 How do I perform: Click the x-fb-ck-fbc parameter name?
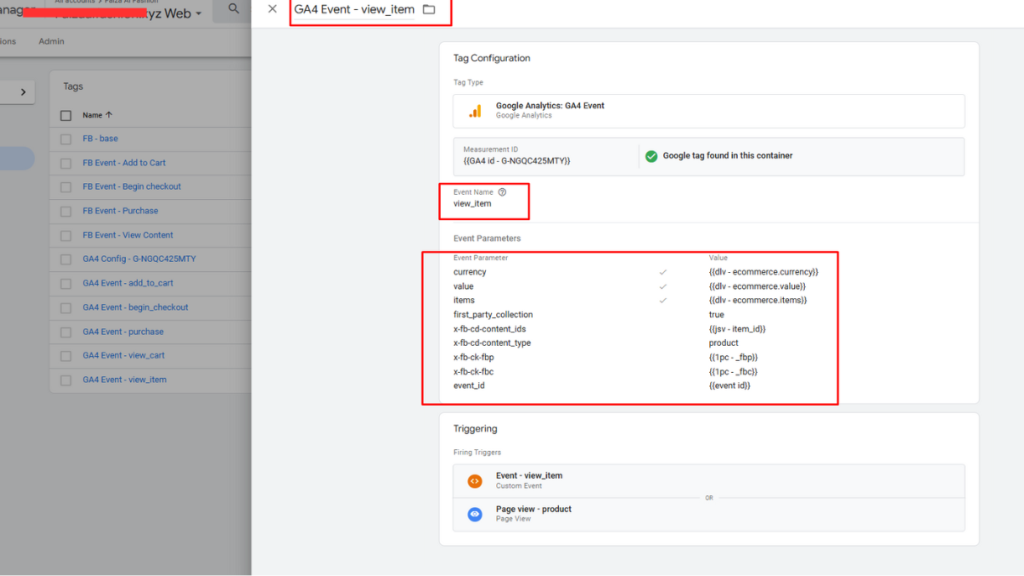click(473, 372)
